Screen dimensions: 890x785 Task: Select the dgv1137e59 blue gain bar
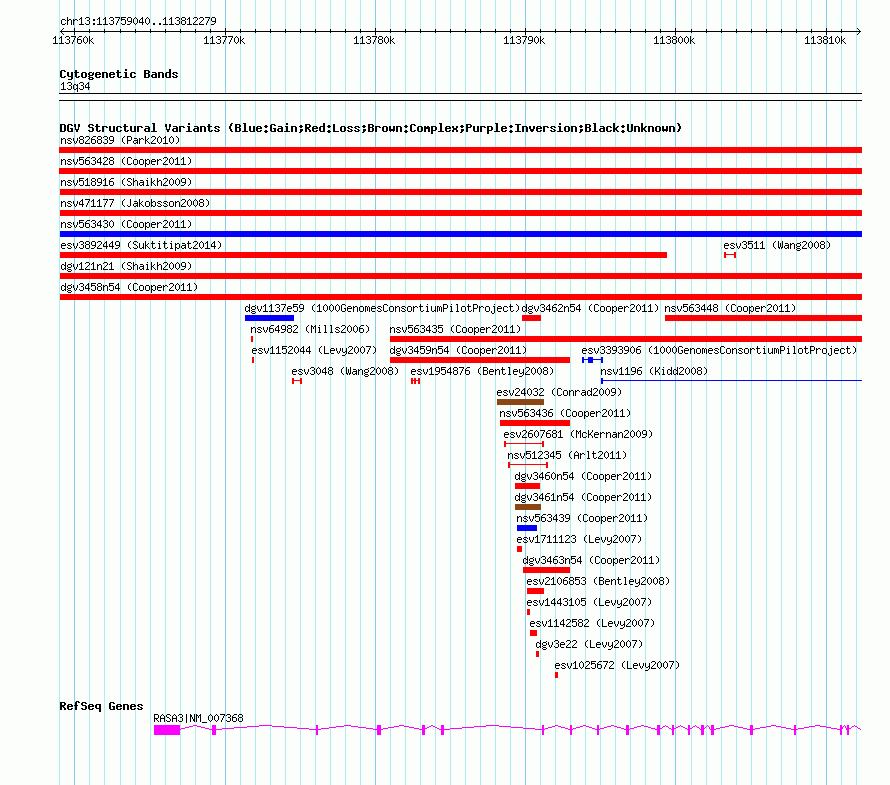[x=269, y=318]
